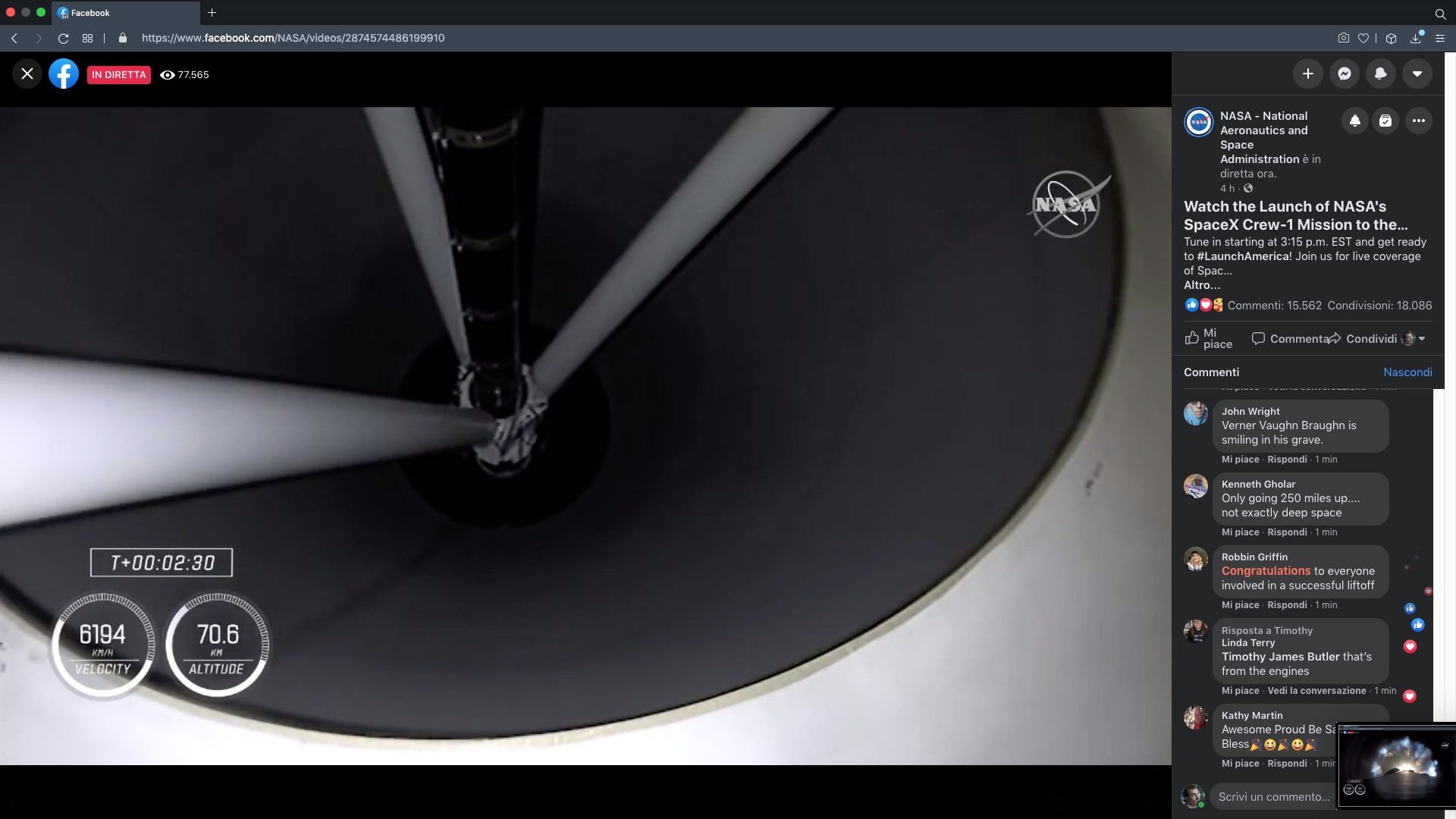
Task: Go forward in browser history
Action: [x=39, y=38]
